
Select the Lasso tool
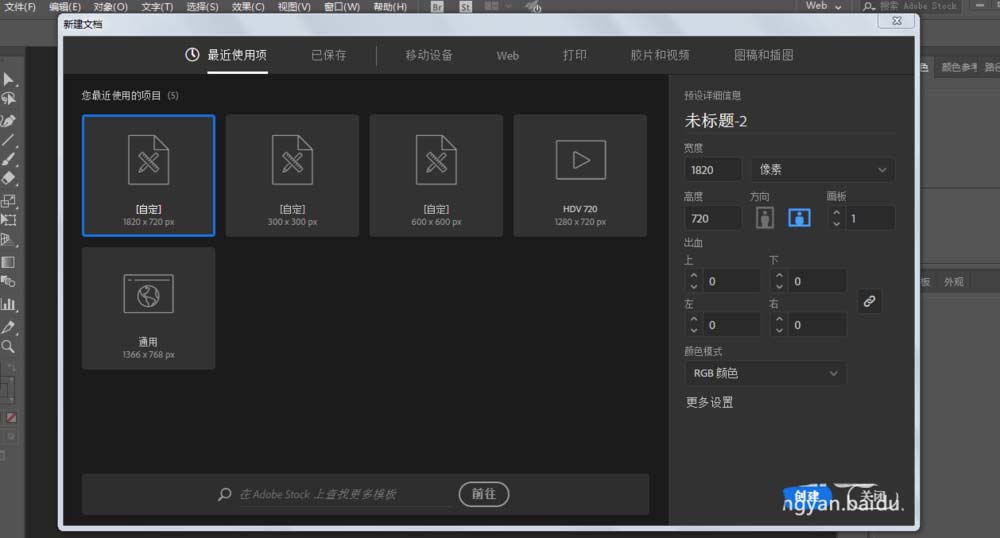pos(8,98)
